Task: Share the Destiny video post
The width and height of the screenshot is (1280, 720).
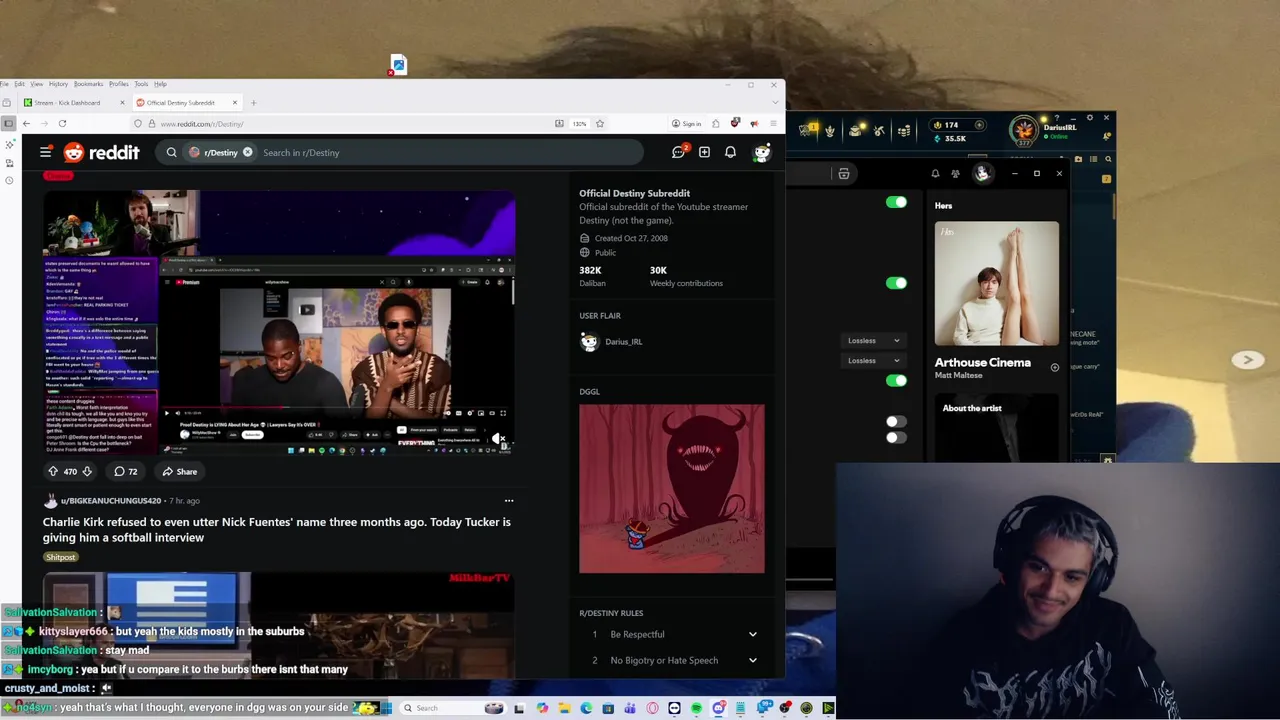Action: tap(180, 471)
